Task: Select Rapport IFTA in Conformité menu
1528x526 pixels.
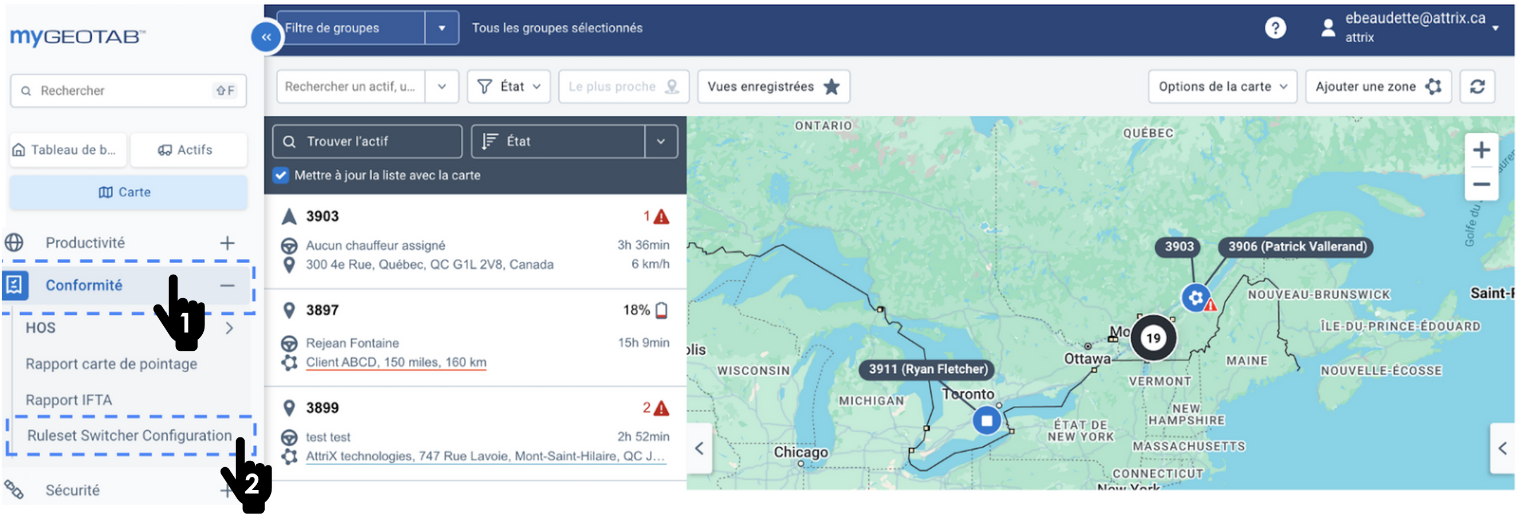Action: 69,400
